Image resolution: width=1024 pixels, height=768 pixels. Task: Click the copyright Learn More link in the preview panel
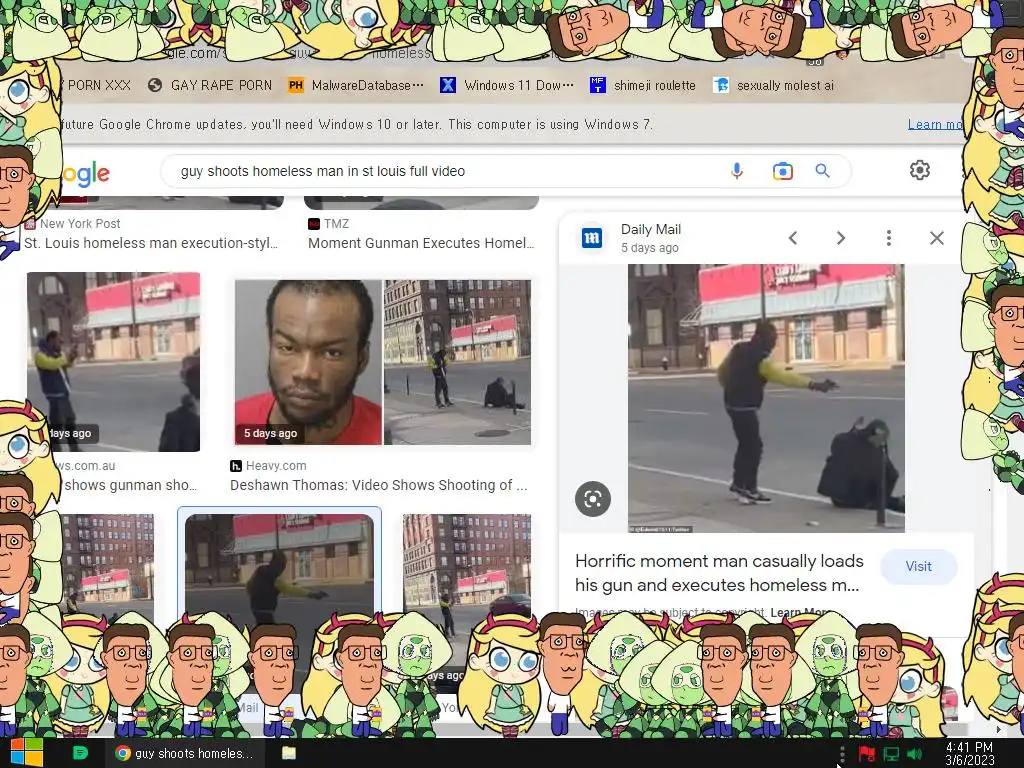800,613
